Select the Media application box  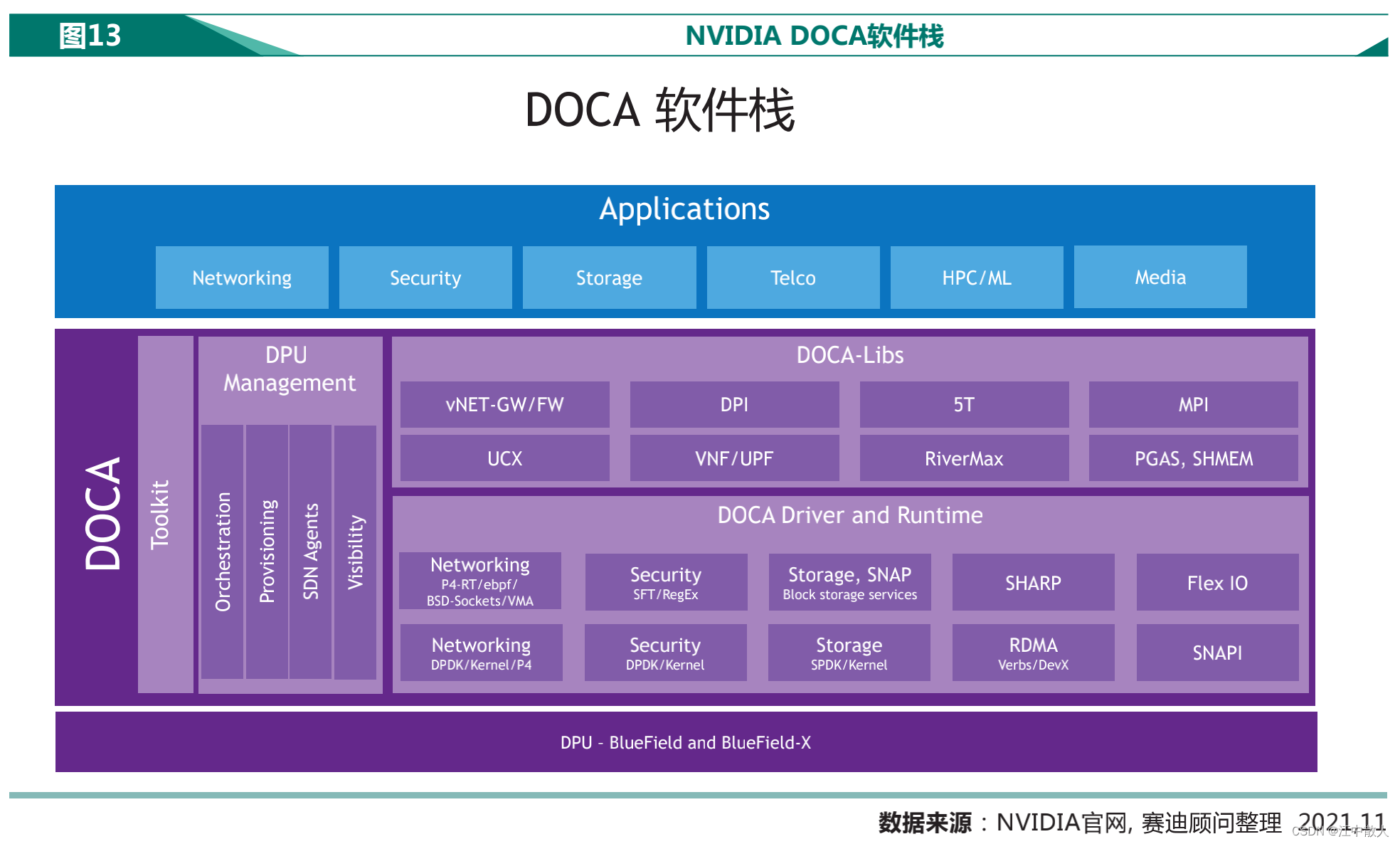1160,277
